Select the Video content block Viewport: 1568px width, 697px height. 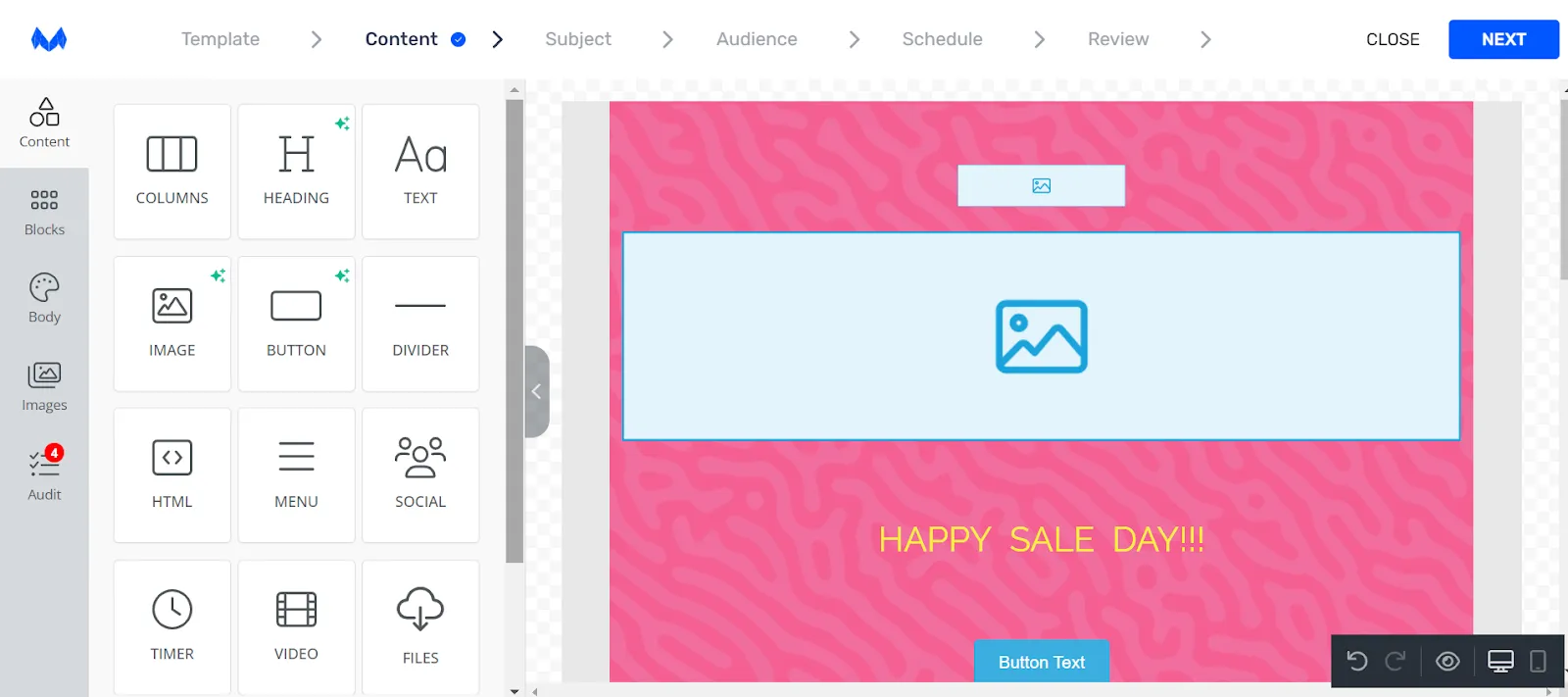coord(296,627)
